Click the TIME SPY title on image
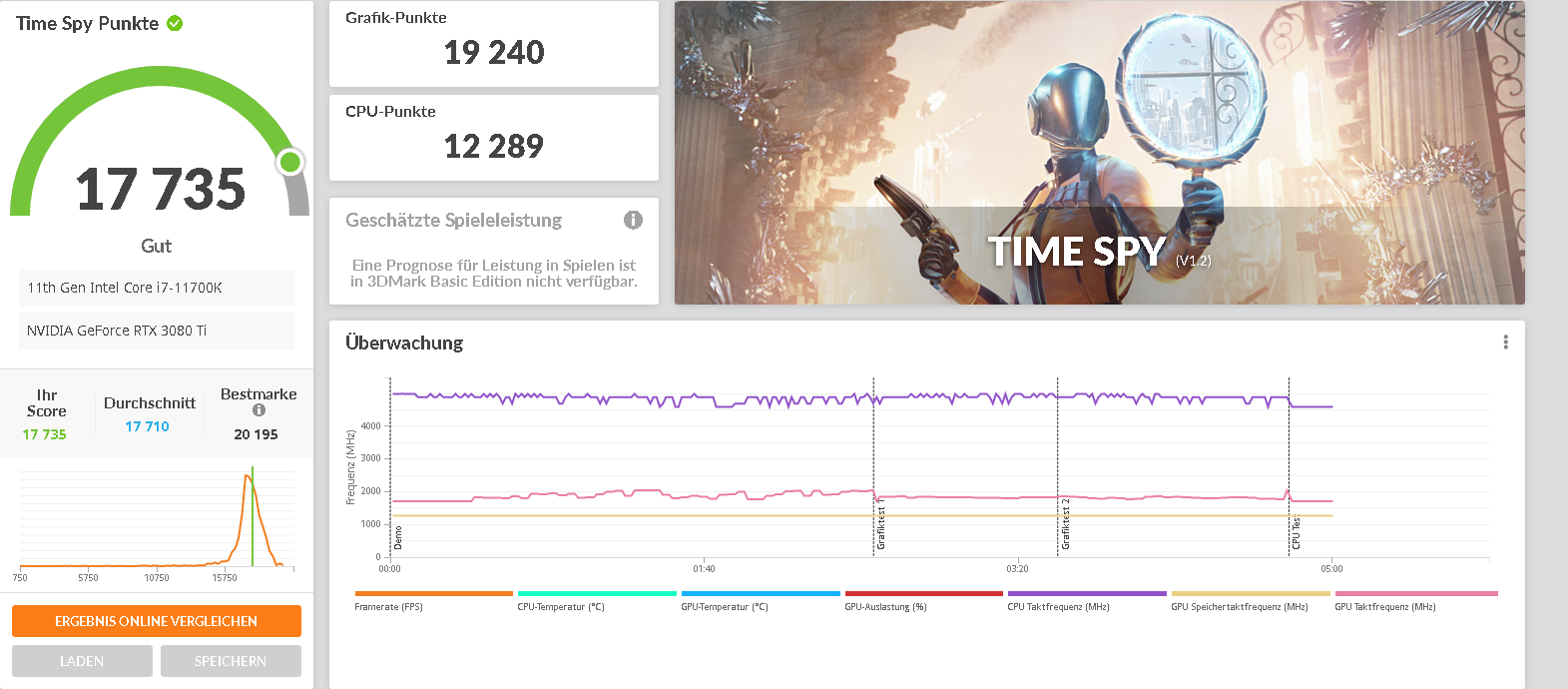 click(x=1077, y=251)
